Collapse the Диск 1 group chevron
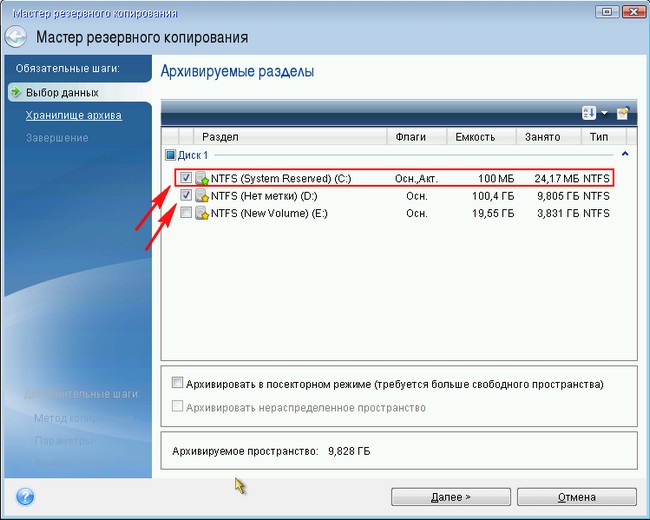The image size is (650, 520). tap(625, 154)
